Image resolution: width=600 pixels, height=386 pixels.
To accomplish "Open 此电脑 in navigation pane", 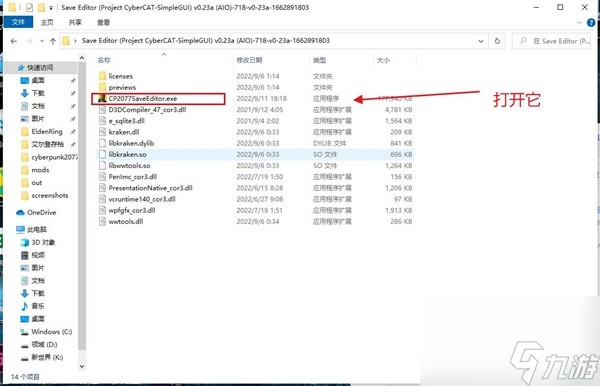I will pyautogui.click(x=37, y=229).
